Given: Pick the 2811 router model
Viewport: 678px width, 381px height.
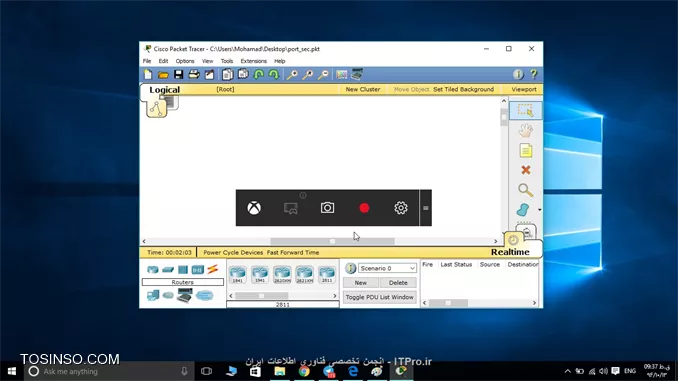Looking at the screenshot, I should (327, 275).
